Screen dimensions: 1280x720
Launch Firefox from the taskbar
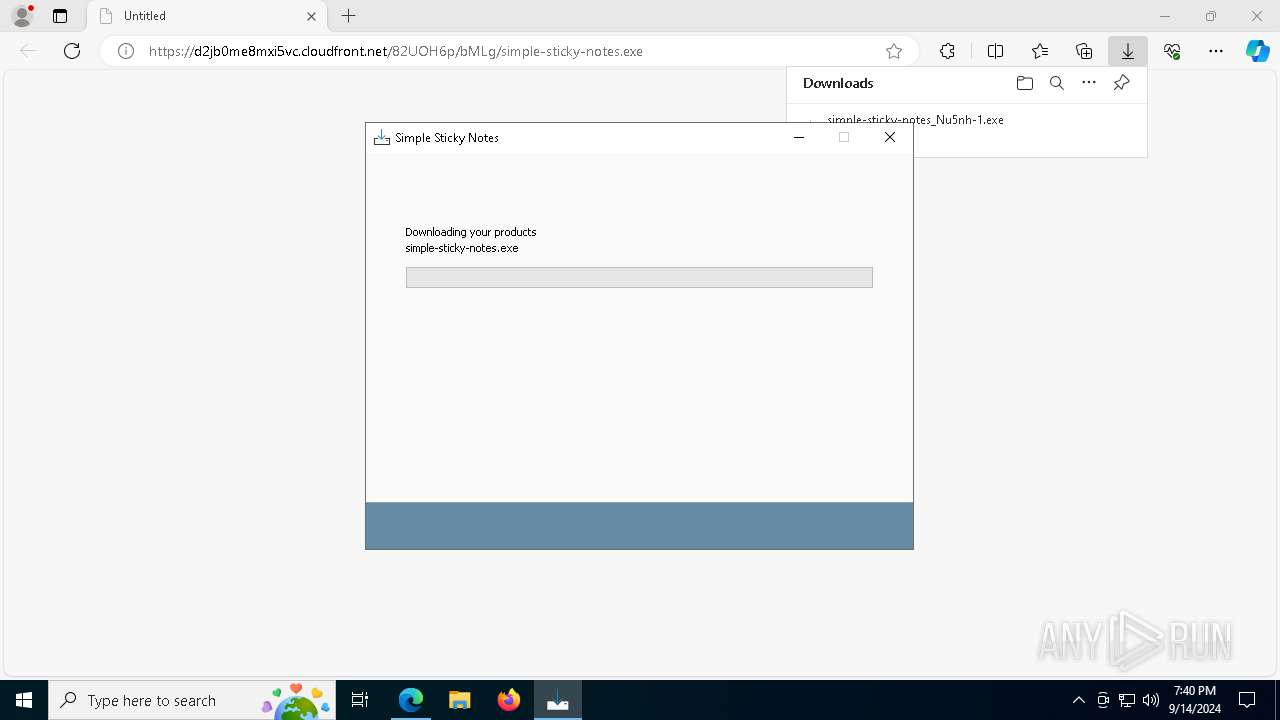509,701
